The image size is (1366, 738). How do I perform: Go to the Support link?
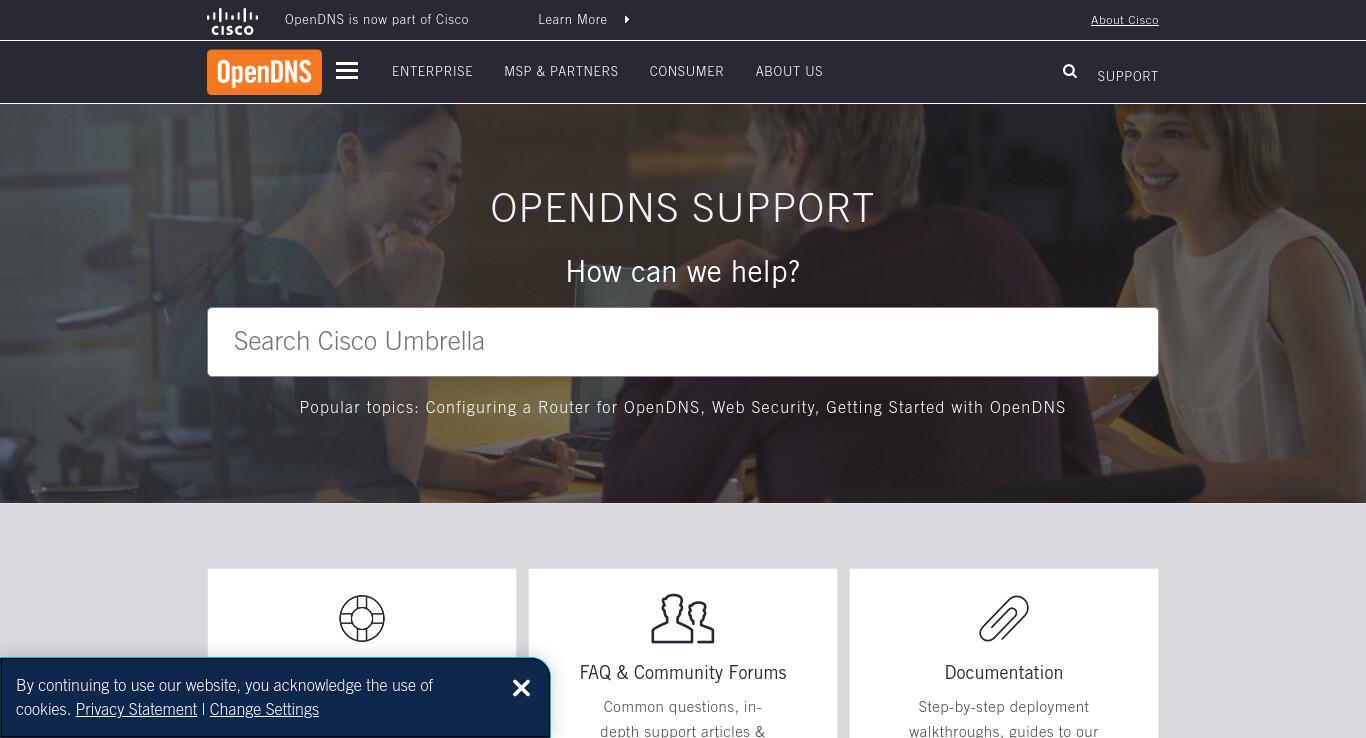(x=1127, y=76)
